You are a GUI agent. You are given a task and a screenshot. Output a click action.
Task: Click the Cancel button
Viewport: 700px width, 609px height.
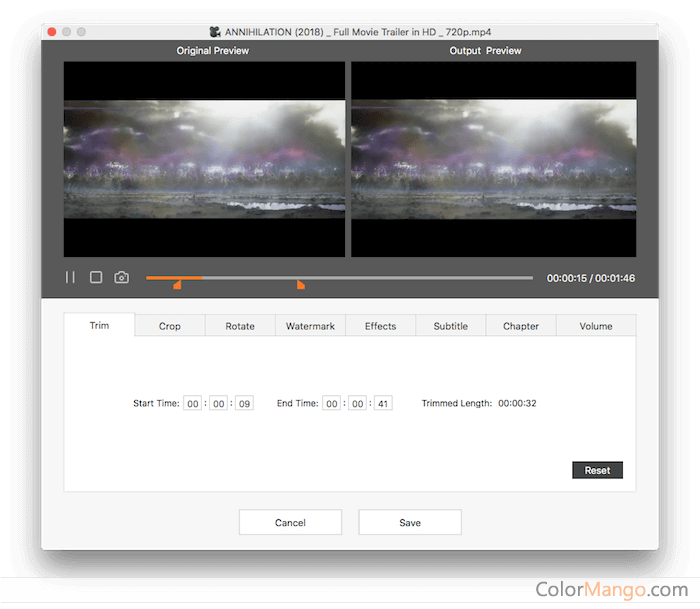(290, 522)
